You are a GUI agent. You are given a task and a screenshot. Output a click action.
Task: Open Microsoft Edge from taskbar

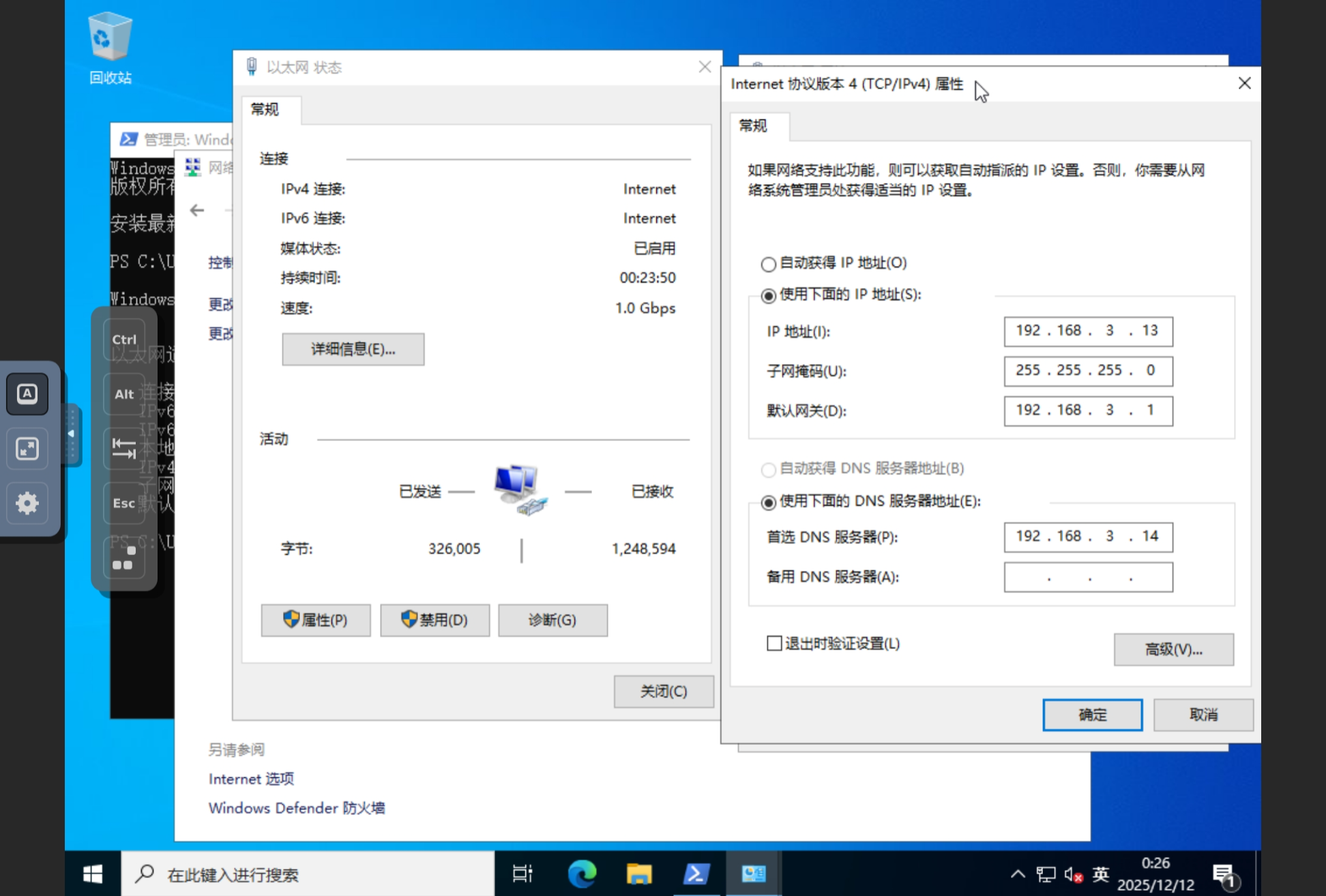tap(582, 873)
